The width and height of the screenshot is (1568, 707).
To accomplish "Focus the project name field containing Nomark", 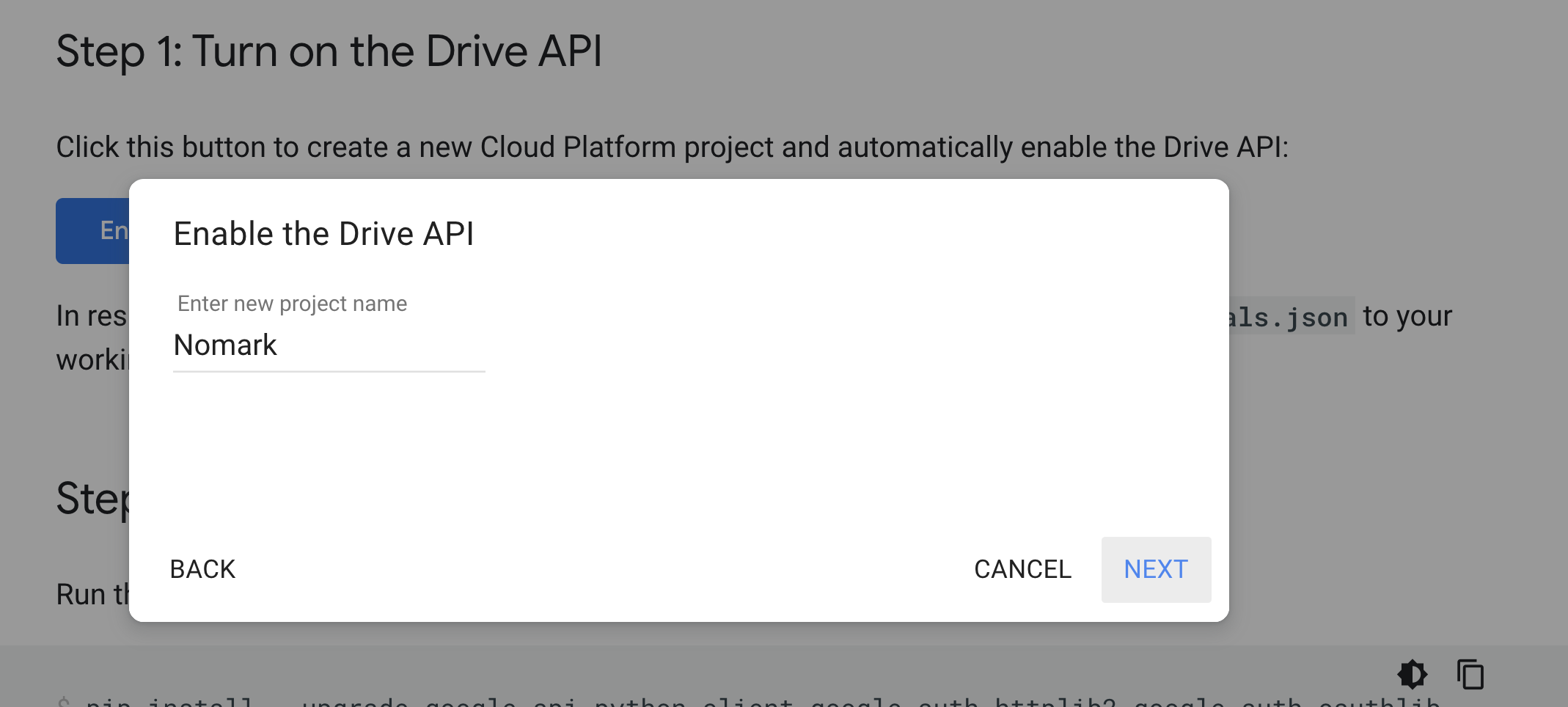I will coord(329,345).
